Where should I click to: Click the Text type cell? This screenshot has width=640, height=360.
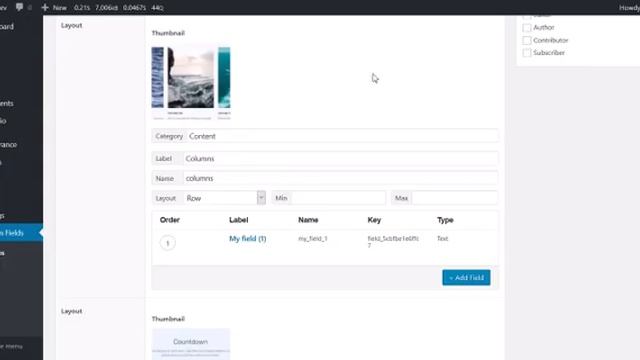click(x=442, y=238)
